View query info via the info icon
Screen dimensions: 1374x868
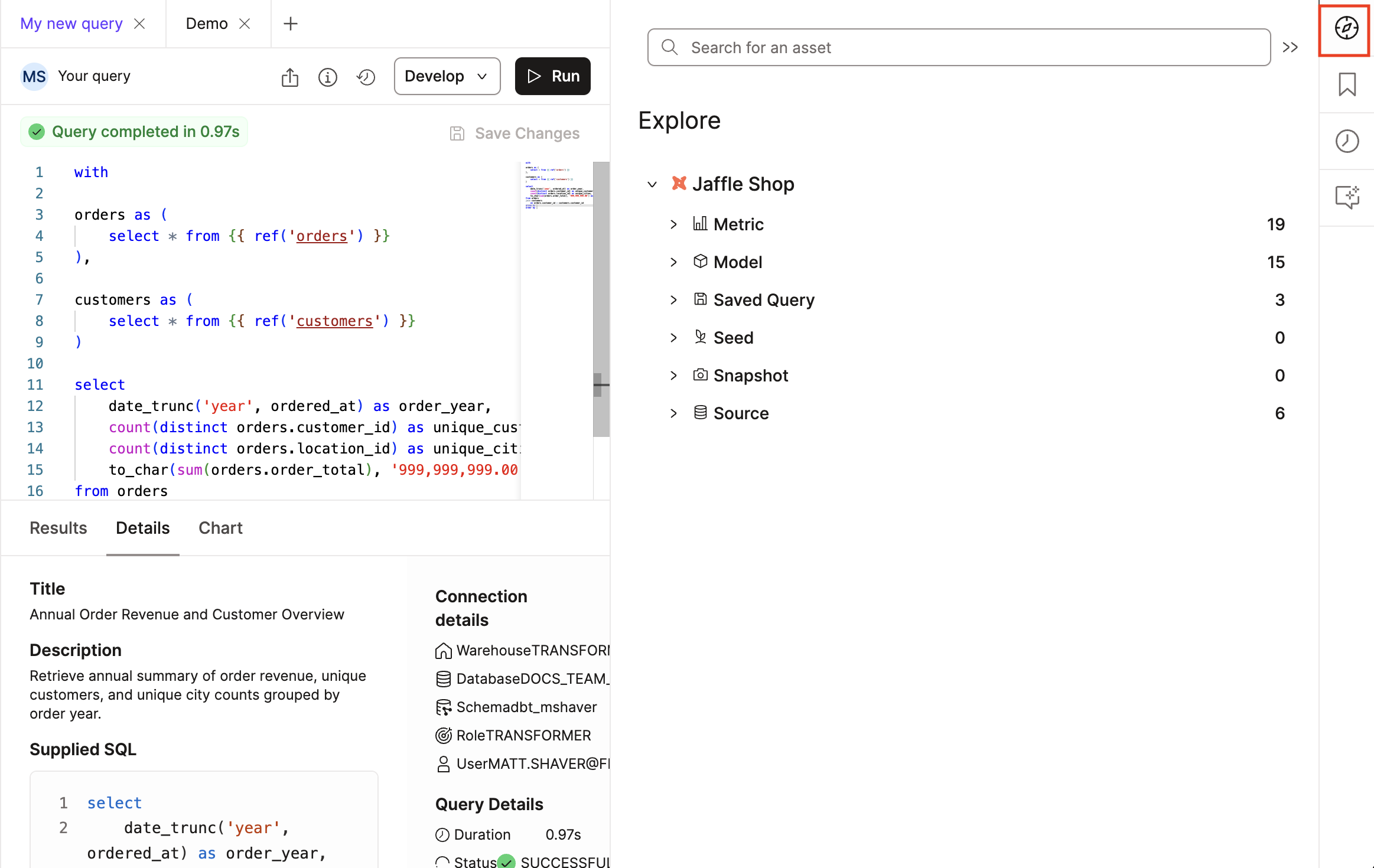coord(328,77)
